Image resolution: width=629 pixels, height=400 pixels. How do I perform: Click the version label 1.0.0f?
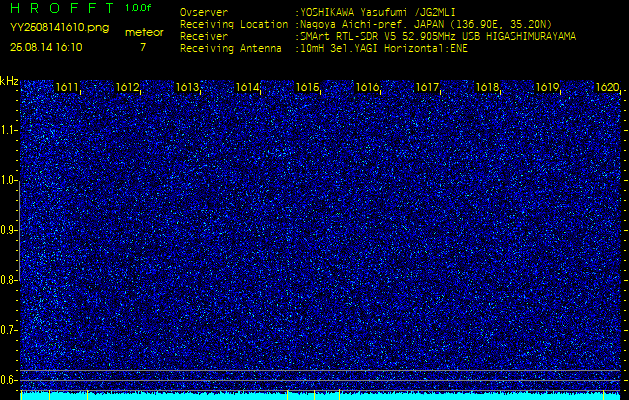pos(138,8)
